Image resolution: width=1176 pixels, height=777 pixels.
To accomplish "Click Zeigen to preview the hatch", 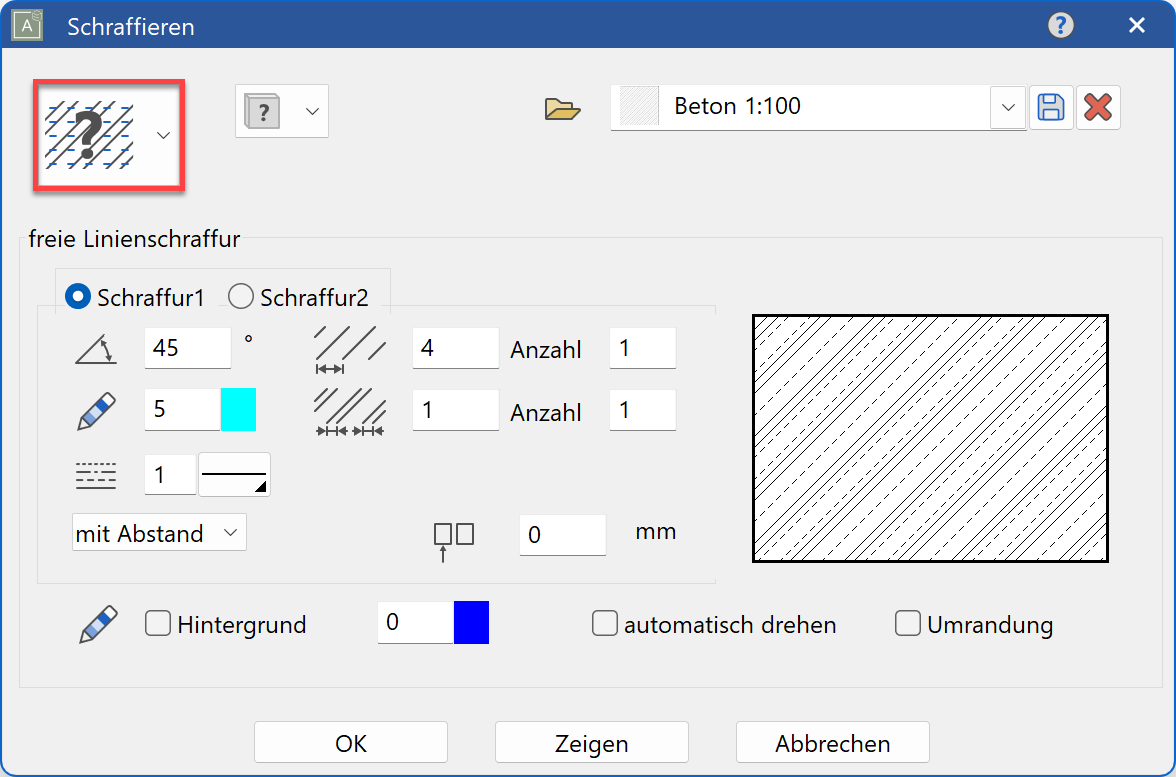I will click(591, 742).
